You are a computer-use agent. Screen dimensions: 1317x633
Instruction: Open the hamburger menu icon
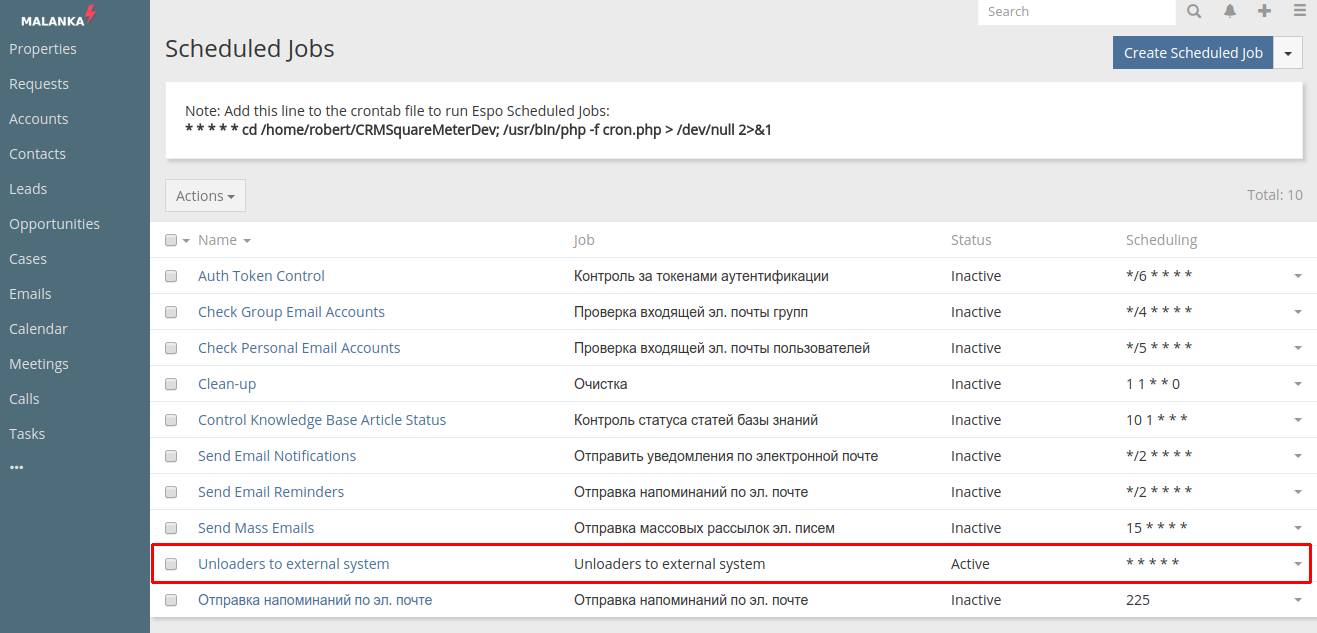pyautogui.click(x=1299, y=11)
